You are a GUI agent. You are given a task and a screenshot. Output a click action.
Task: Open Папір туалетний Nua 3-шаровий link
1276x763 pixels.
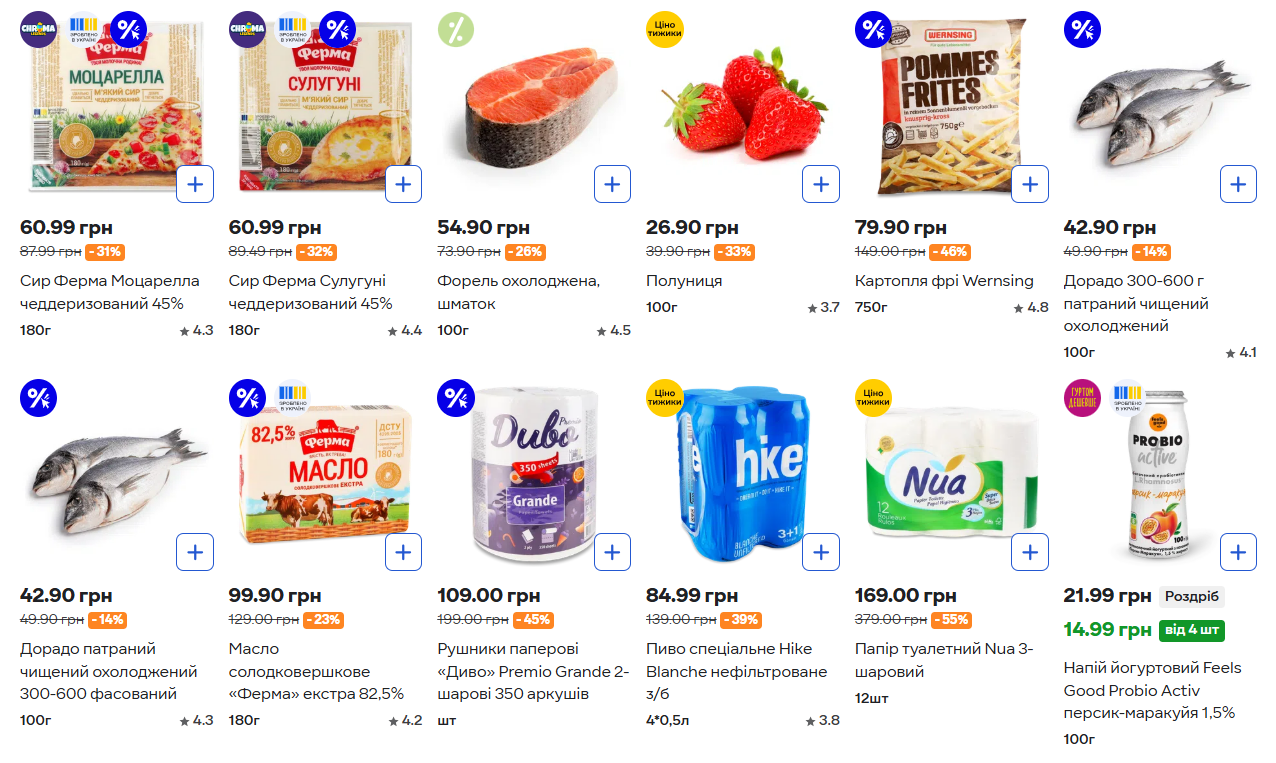pyautogui.click(x=944, y=660)
